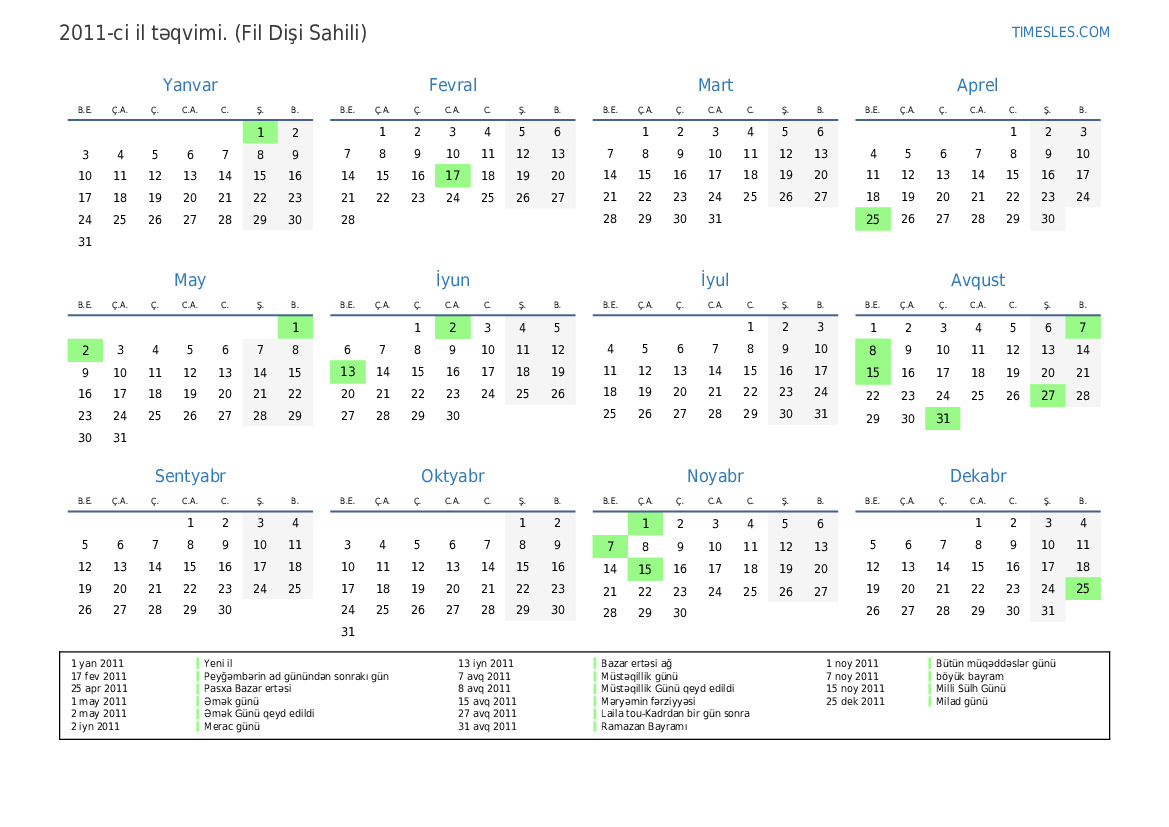The width and height of the screenshot is (1169, 827).
Task: Click highlighted April 25 holiday cell
Action: tap(873, 219)
